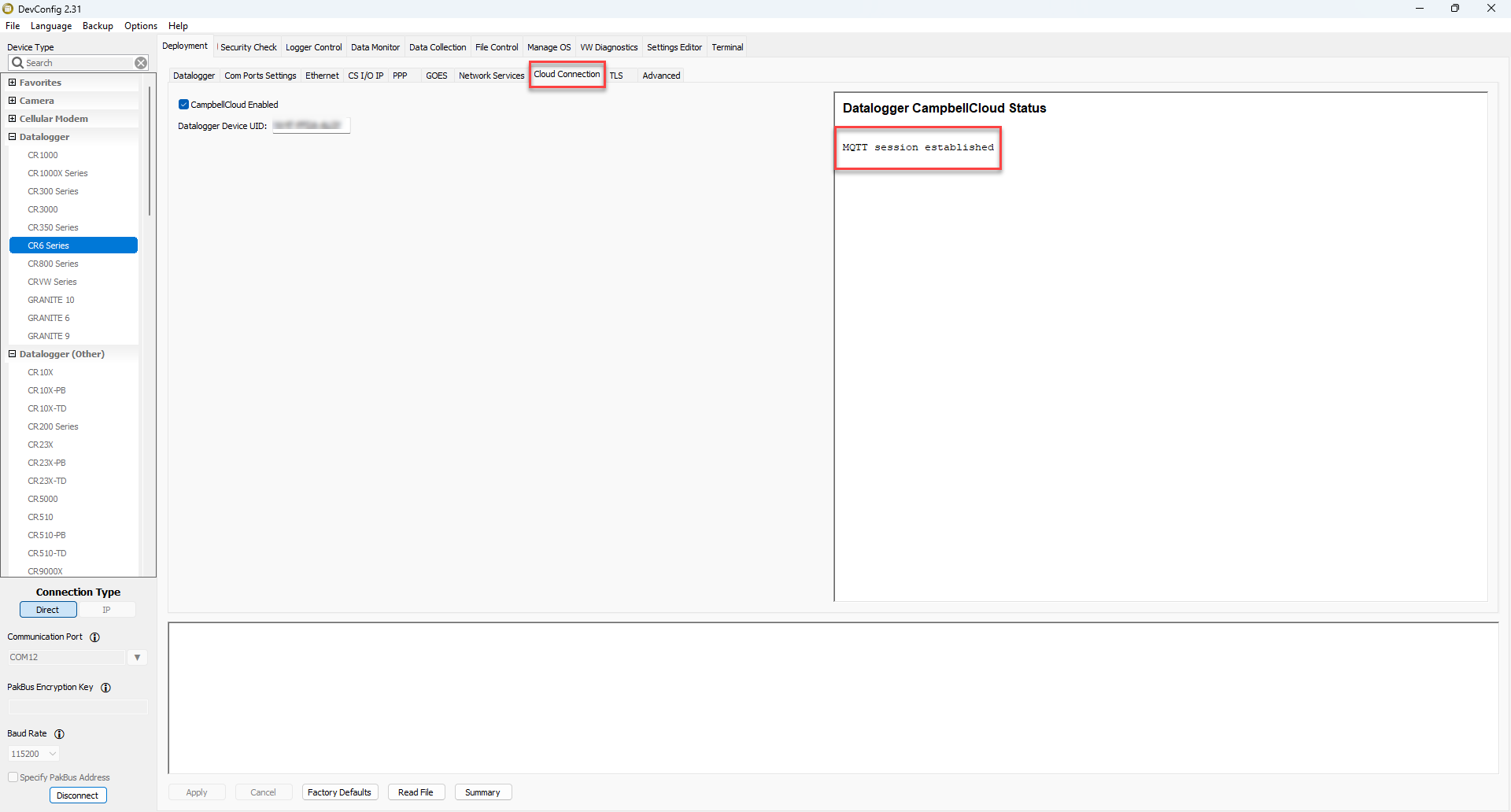Open the Baud Rate dropdown
Screen dimensions: 1511x812
pos(53,754)
